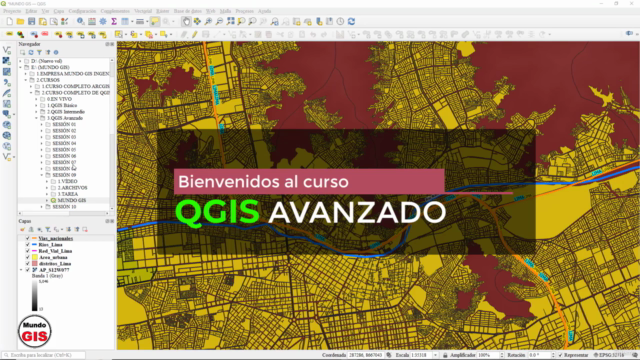Open the Ráster menu
The image size is (640, 360).
162,11
